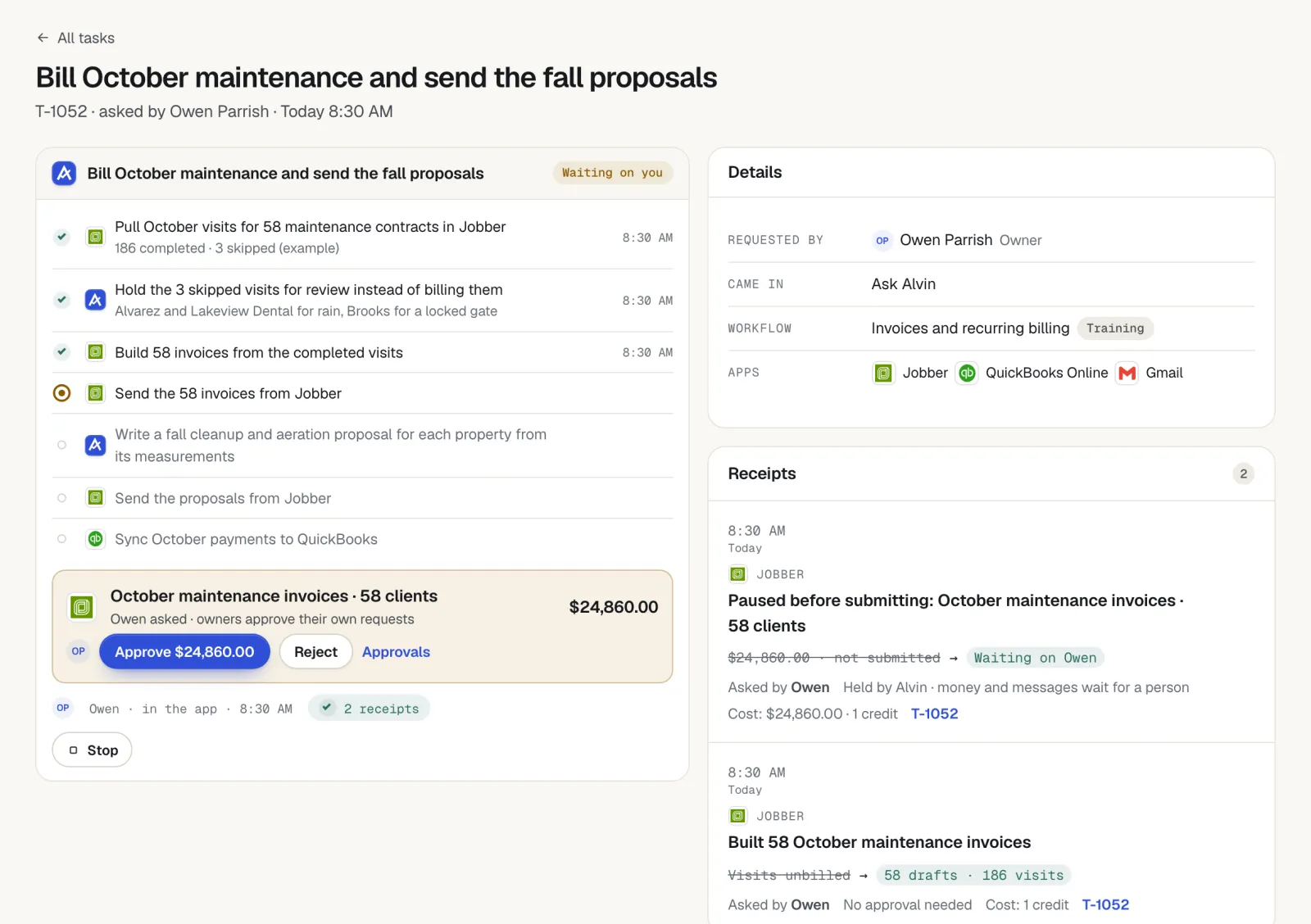Click the OP avatar next to Owen in the app
1311x924 pixels.
point(63,708)
